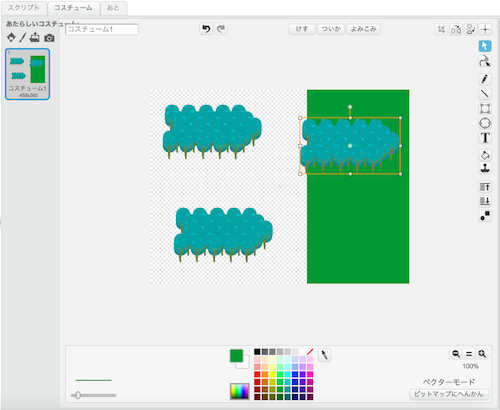500x410 pixels.
Task: Pick the Pencil tool
Action: tap(485, 79)
